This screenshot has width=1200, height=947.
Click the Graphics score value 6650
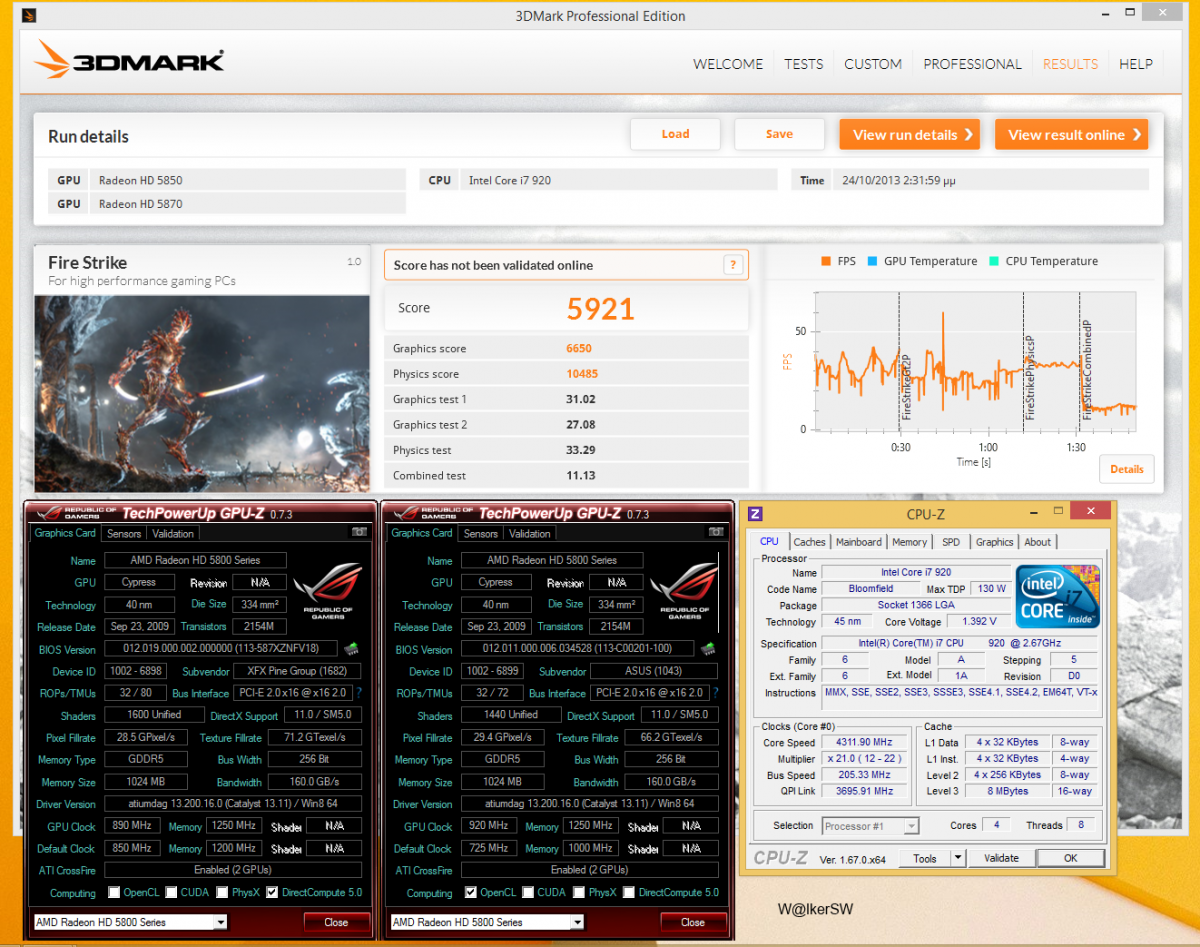tap(581, 348)
